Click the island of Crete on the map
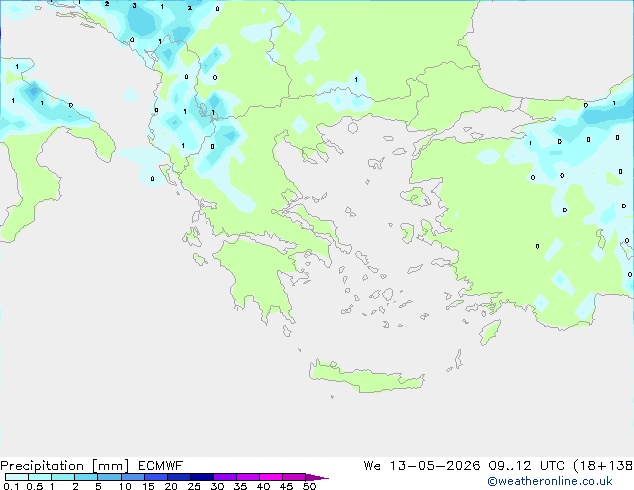This screenshot has width=634, height=490. coord(366,377)
